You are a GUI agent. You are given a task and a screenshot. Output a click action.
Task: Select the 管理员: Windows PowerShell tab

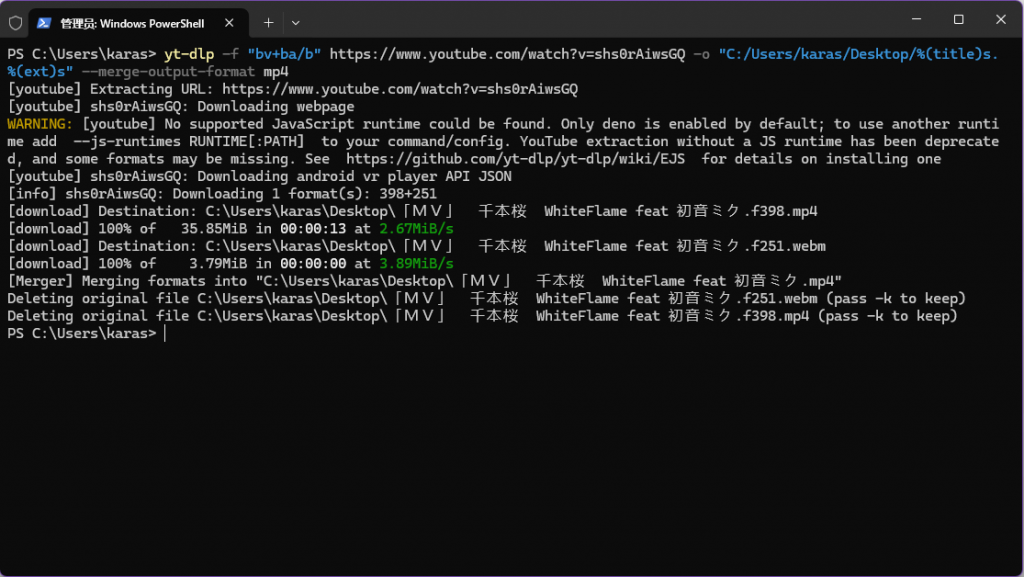[130, 22]
